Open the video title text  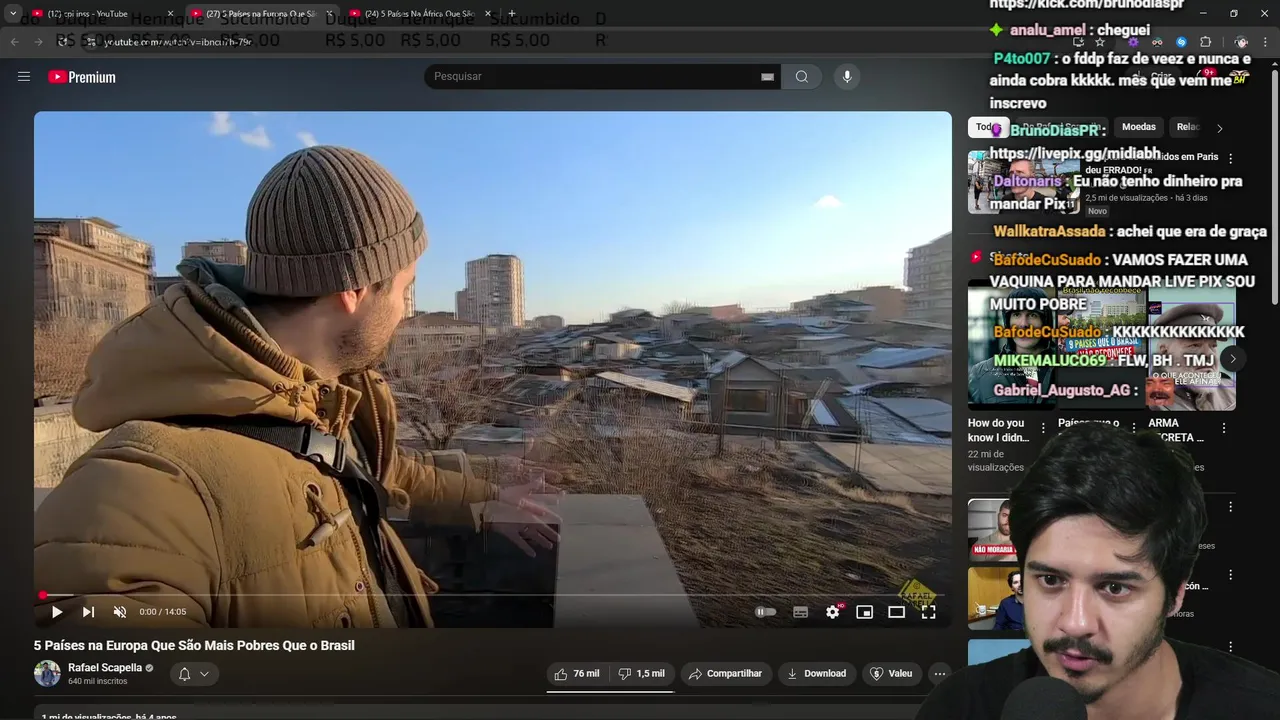[194, 646]
